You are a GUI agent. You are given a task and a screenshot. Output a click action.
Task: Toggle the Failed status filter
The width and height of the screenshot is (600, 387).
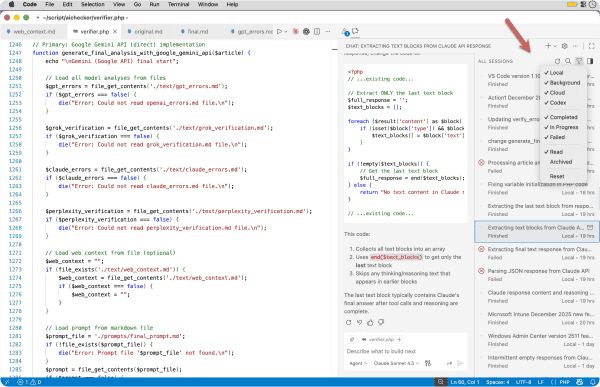(x=562, y=137)
